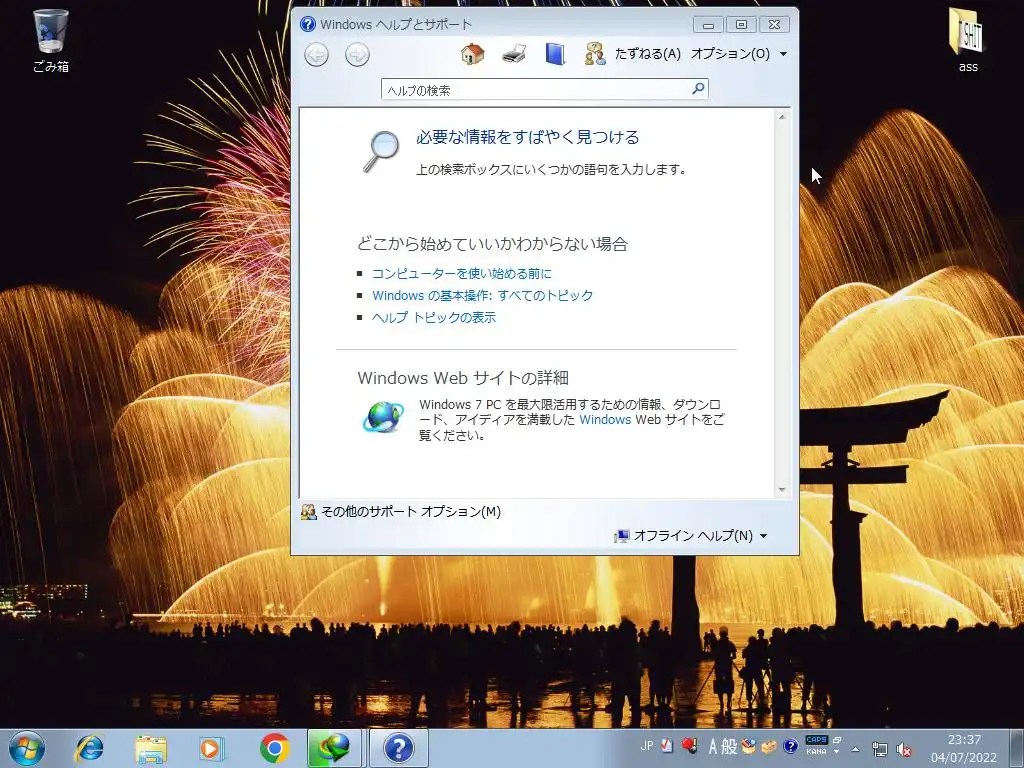The width and height of the screenshot is (1024, 768).
Task: Click the red IME tool icon in language bar
Action: click(688, 745)
